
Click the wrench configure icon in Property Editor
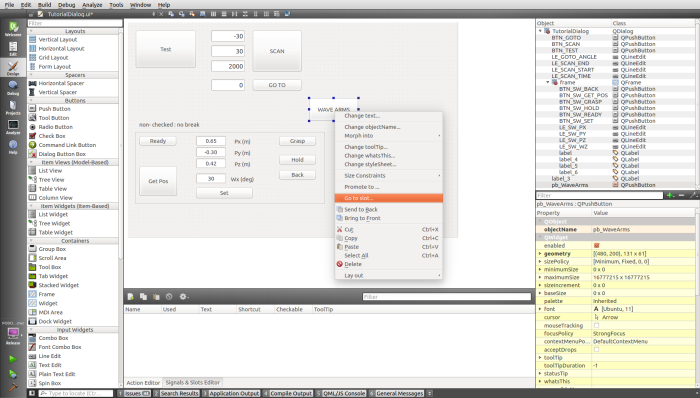pyautogui.click(x=693, y=195)
